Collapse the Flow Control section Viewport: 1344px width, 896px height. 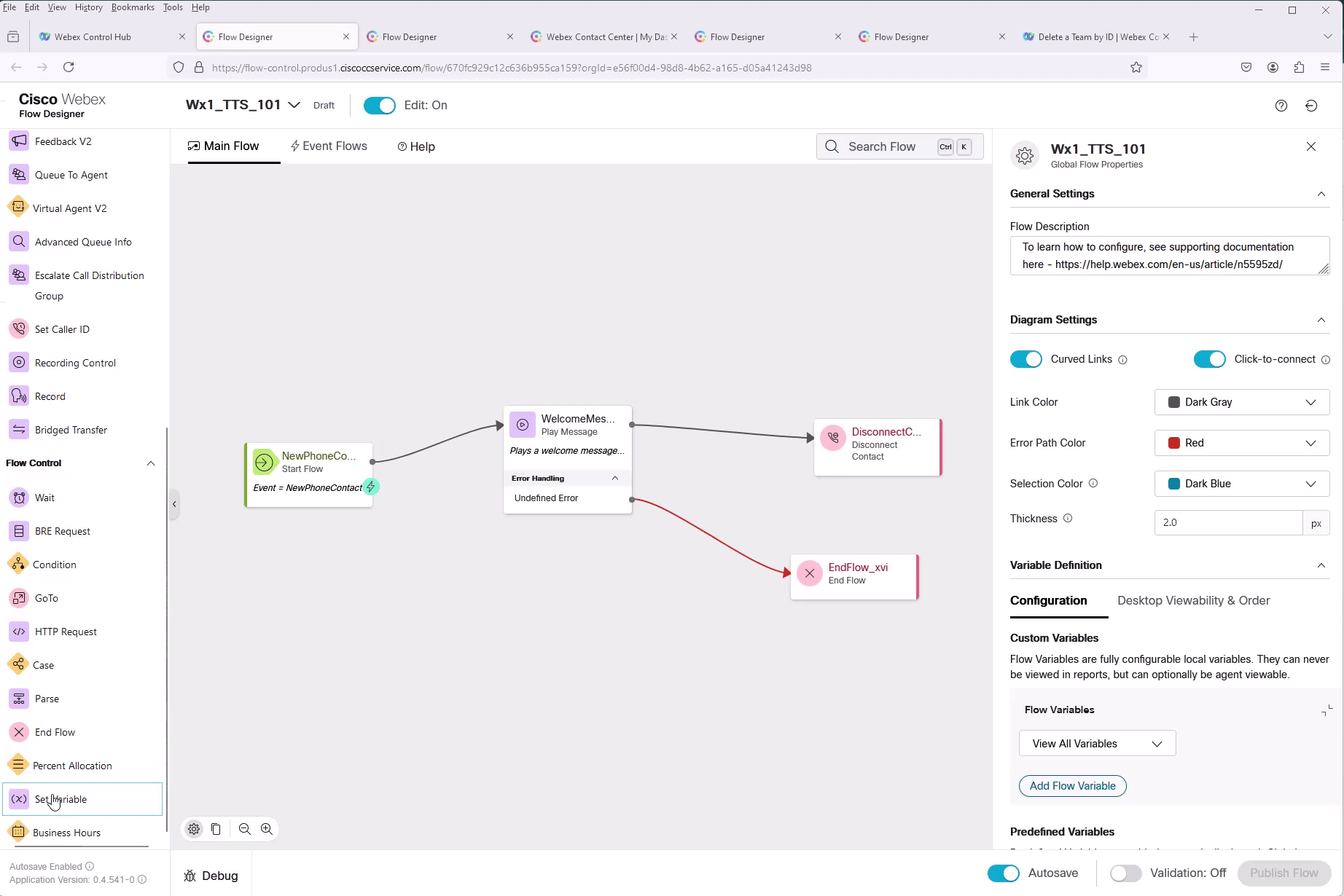click(151, 463)
